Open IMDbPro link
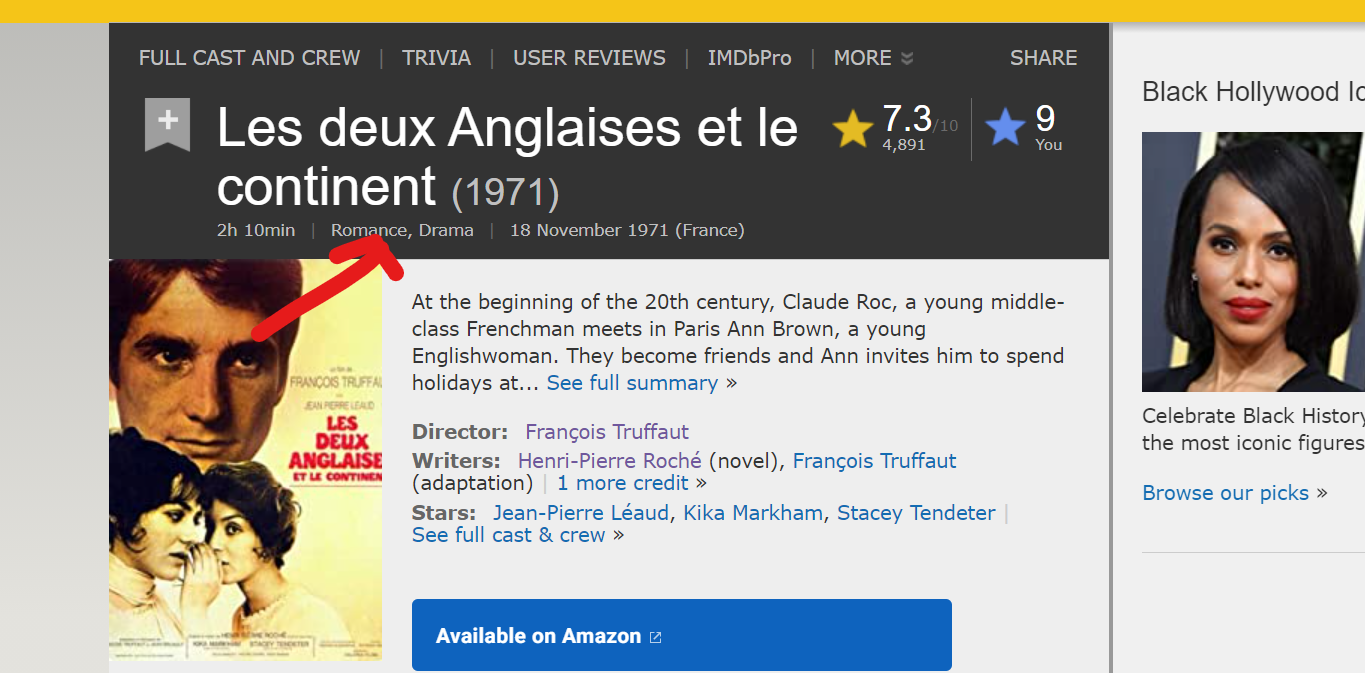 pos(749,58)
